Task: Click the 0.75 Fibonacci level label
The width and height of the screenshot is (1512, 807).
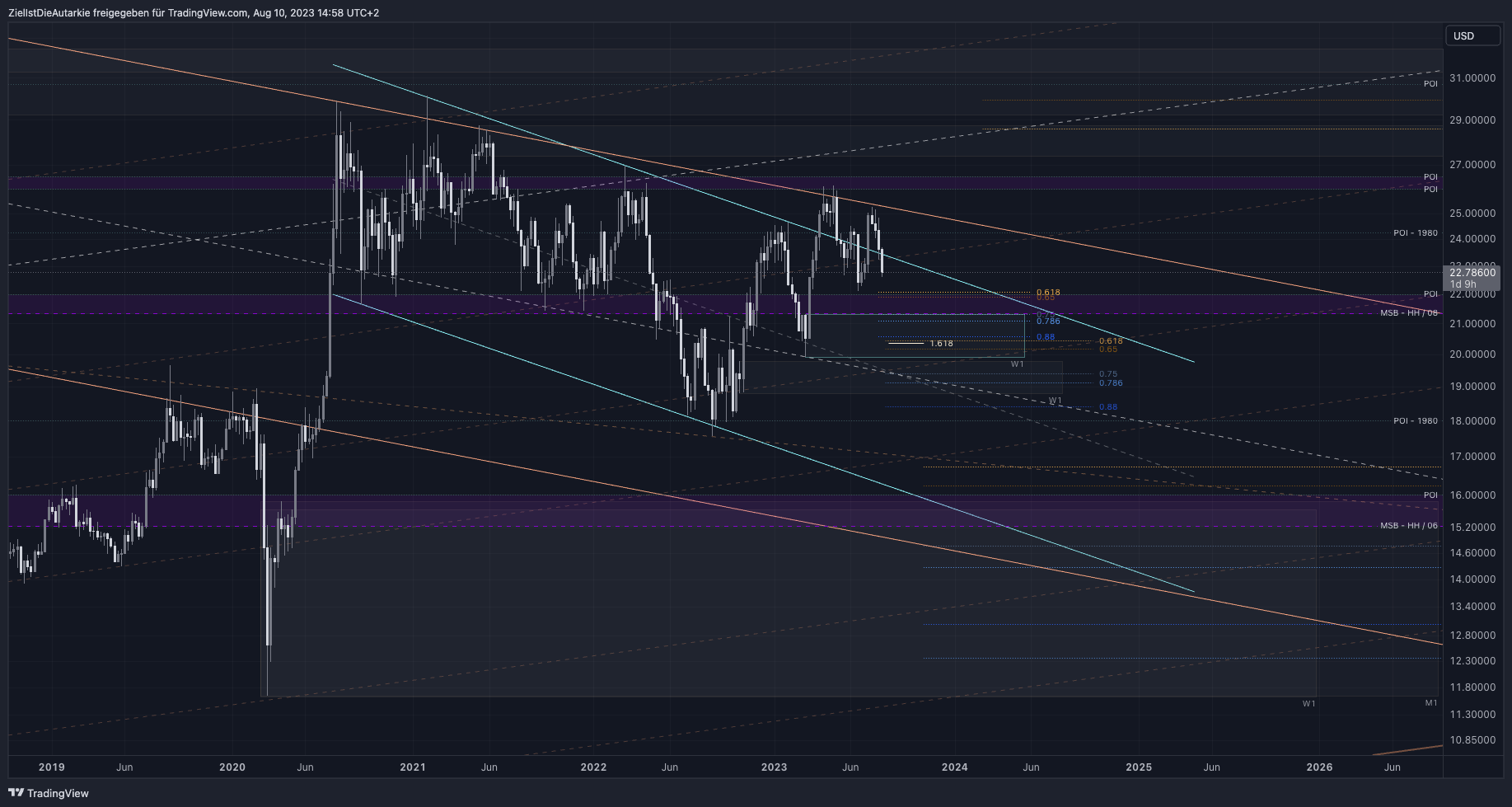Action: [x=1108, y=374]
